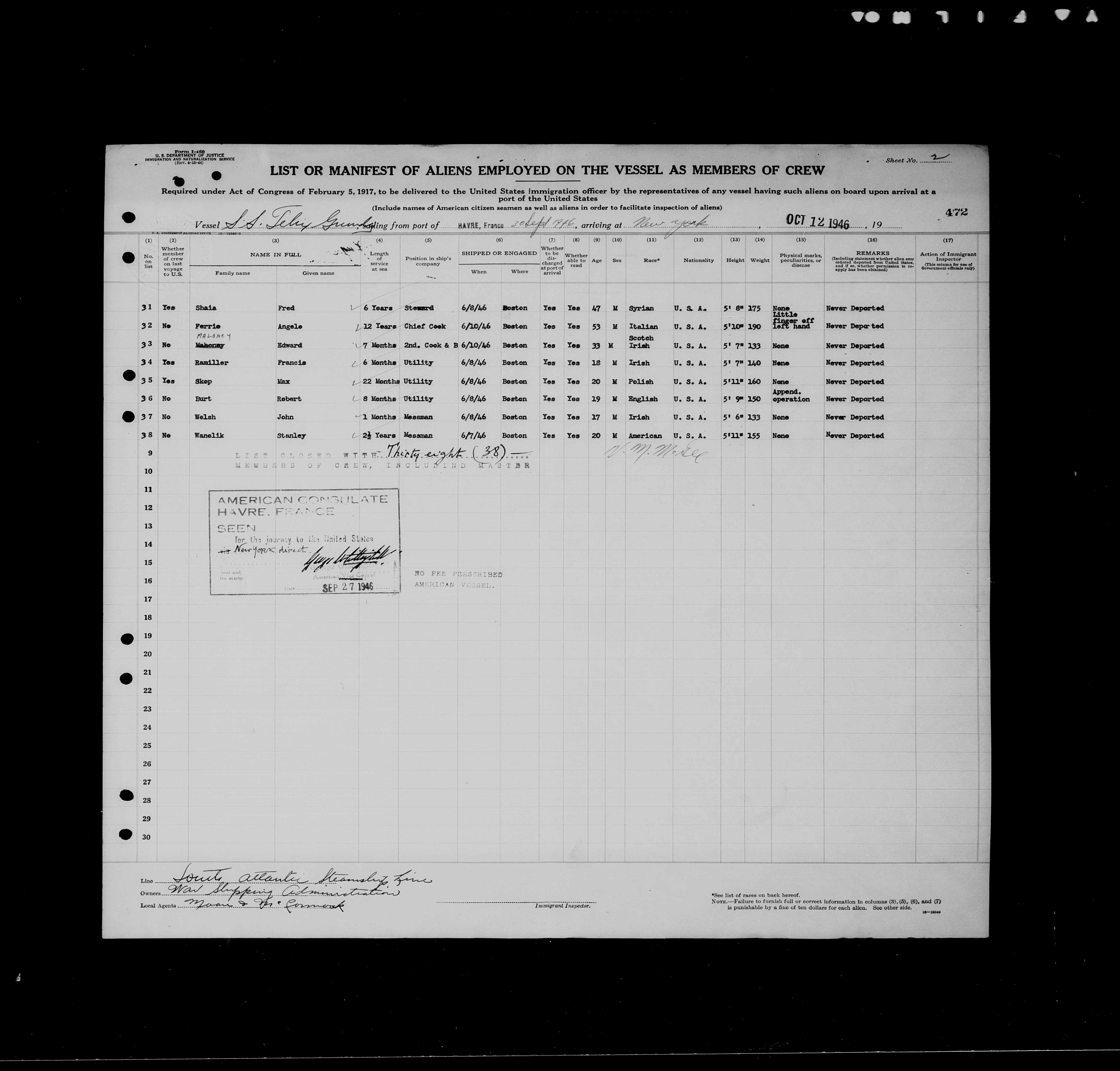
Task: Click the race entry 'Italian'
Action: (643, 326)
